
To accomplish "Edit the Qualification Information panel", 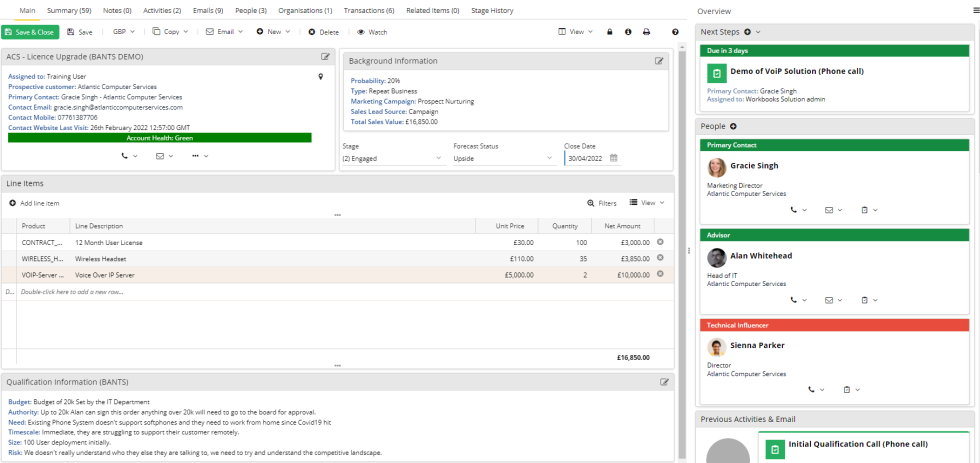I will (664, 382).
